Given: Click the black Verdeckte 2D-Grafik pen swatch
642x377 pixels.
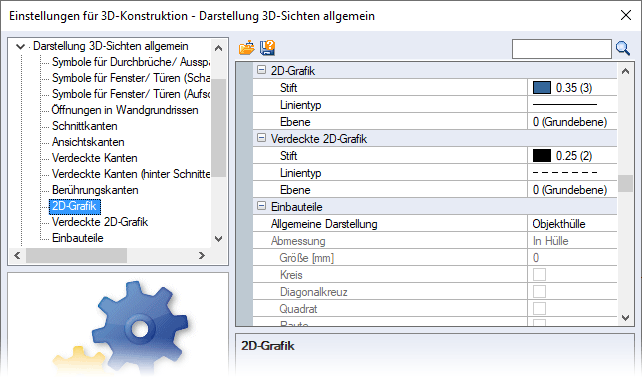Looking at the screenshot, I should [542, 156].
